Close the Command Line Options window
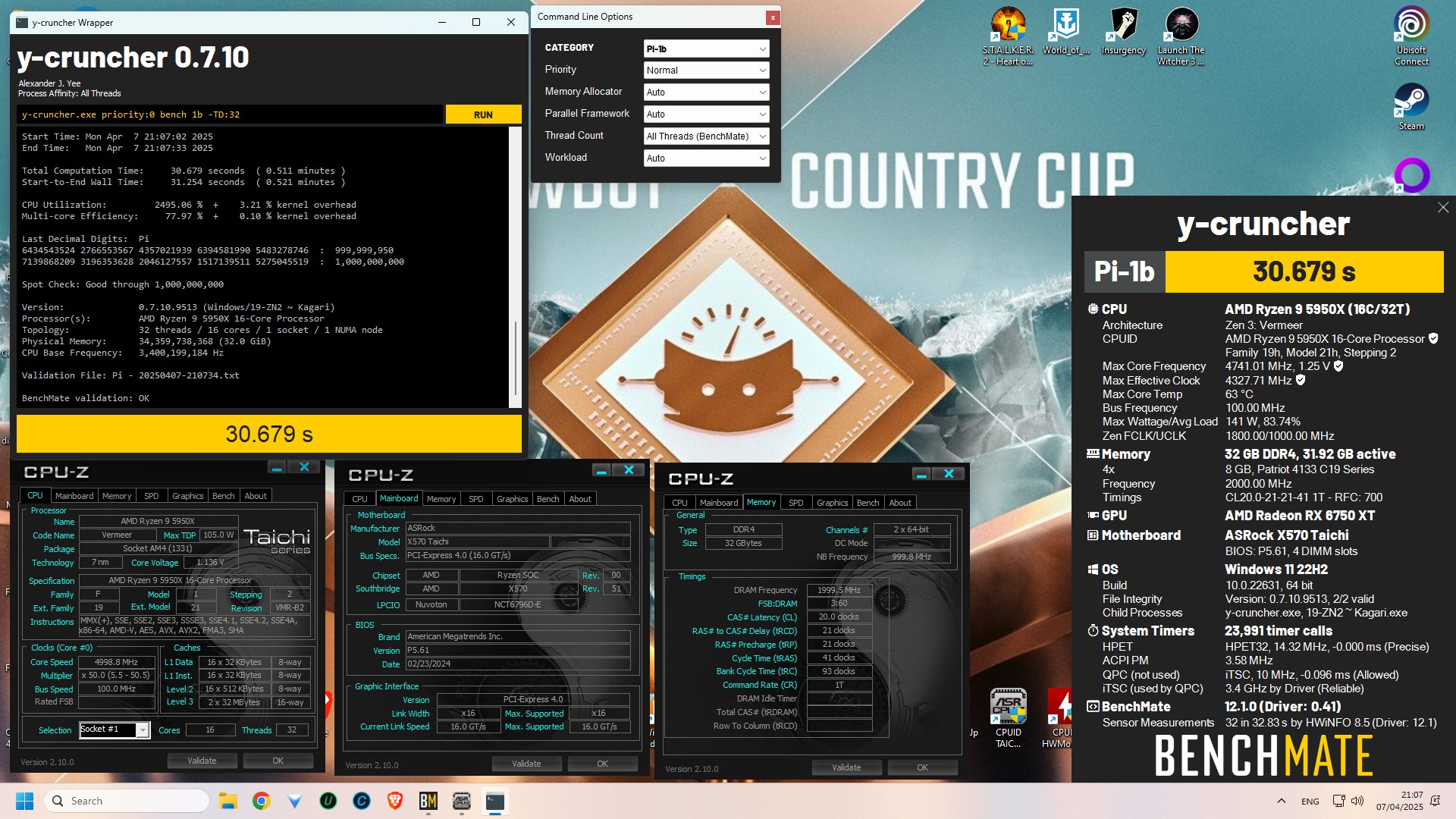1456x819 pixels. [x=772, y=17]
